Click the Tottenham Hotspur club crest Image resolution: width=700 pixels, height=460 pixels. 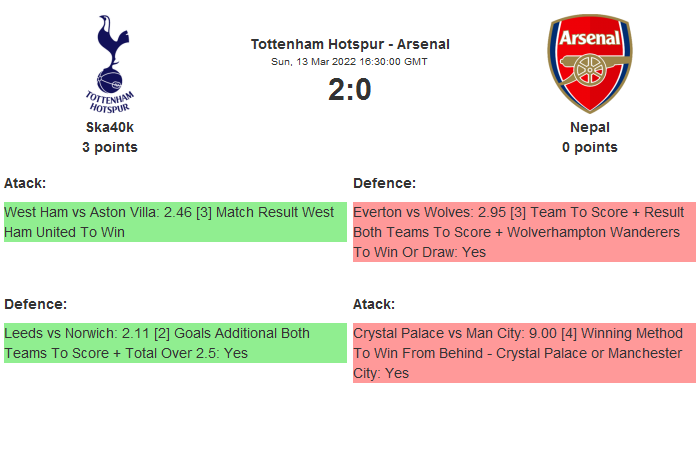click(x=110, y=63)
